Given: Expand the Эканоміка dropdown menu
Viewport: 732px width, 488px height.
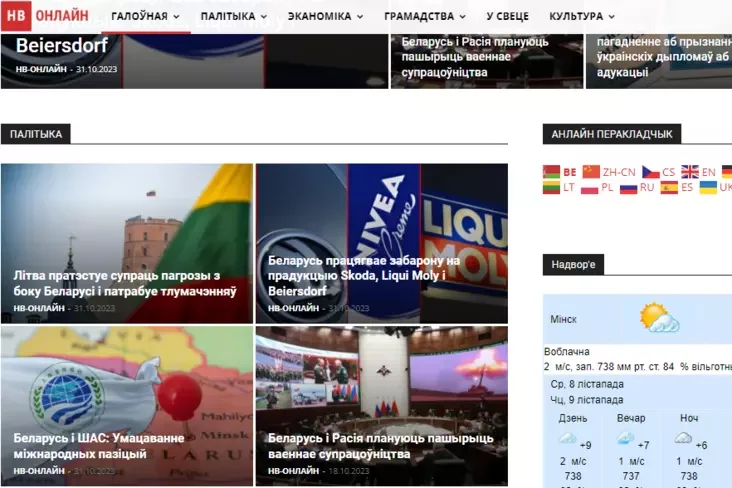Looking at the screenshot, I should [325, 17].
